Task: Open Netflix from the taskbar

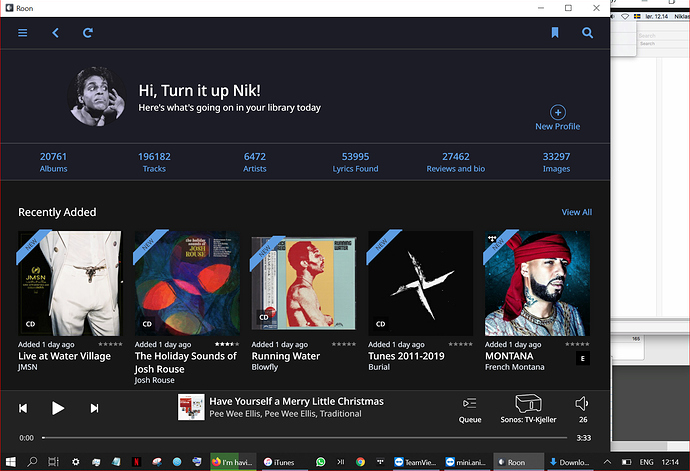Action: coord(136,462)
